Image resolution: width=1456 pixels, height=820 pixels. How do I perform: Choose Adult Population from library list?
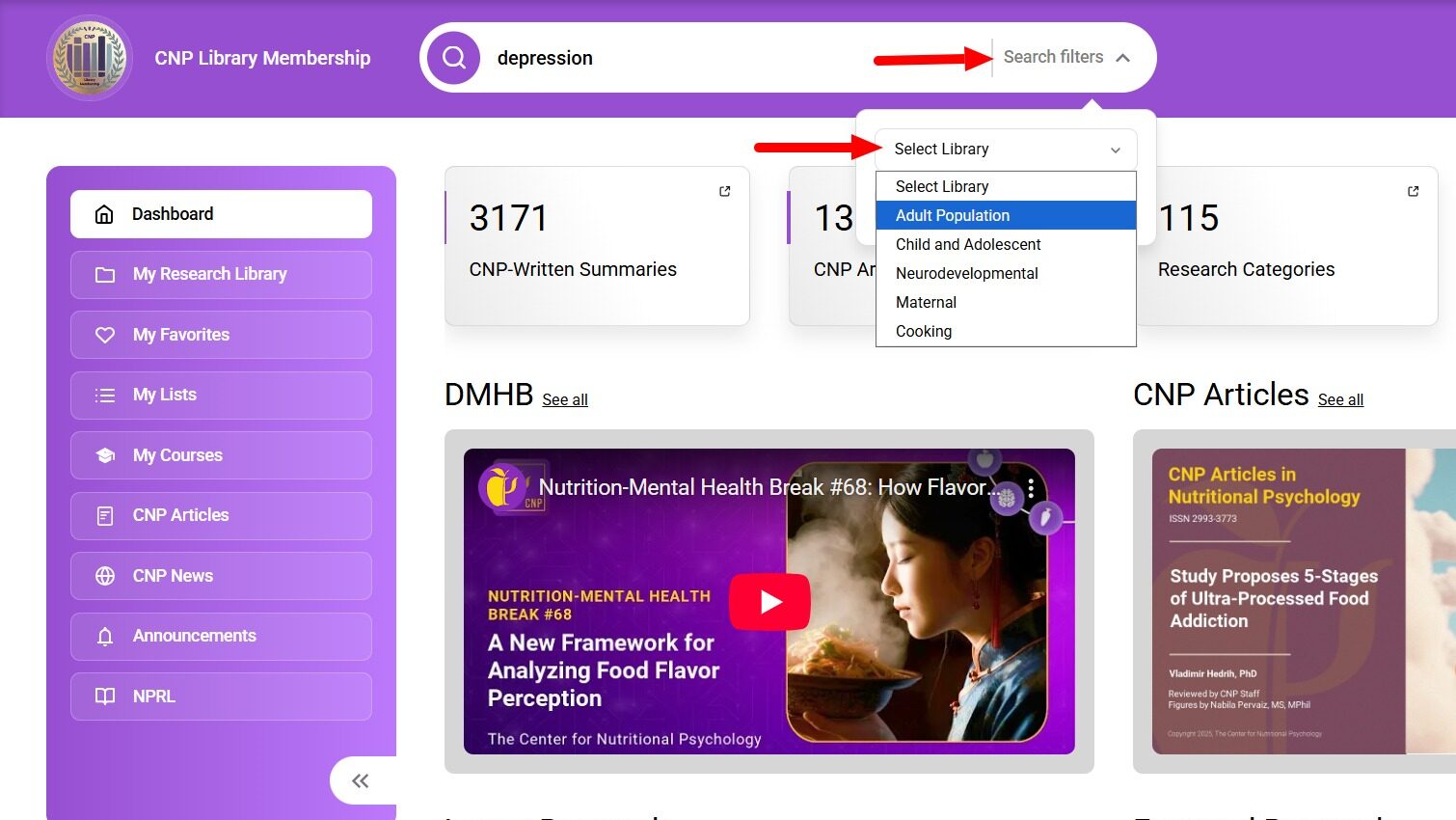953,215
